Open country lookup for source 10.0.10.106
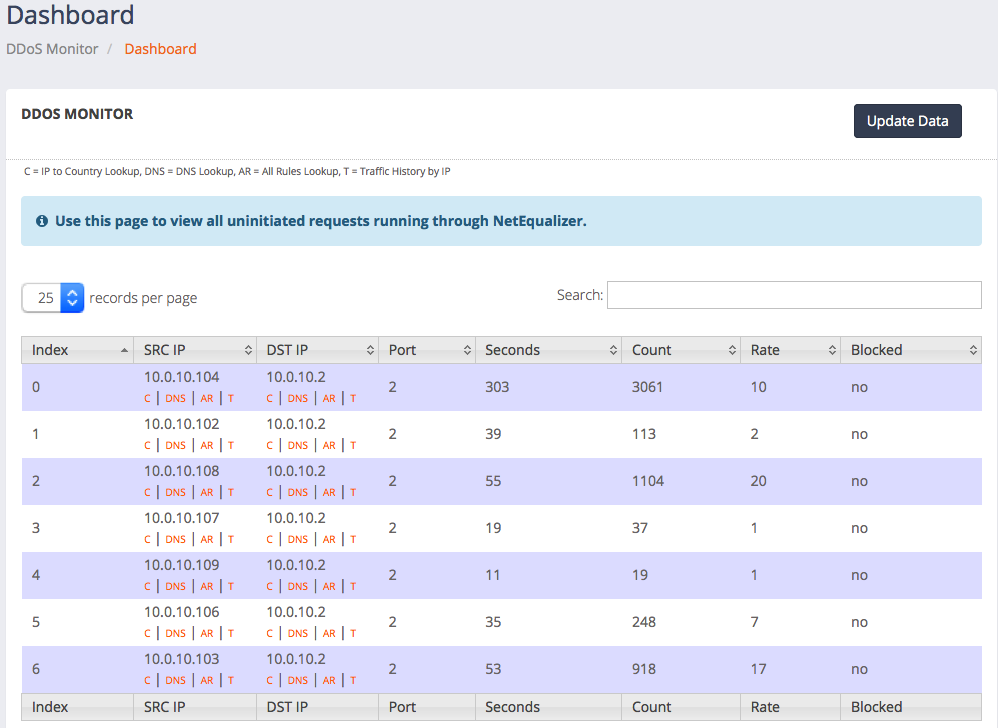Image resolution: width=998 pixels, height=728 pixels. coord(147,633)
